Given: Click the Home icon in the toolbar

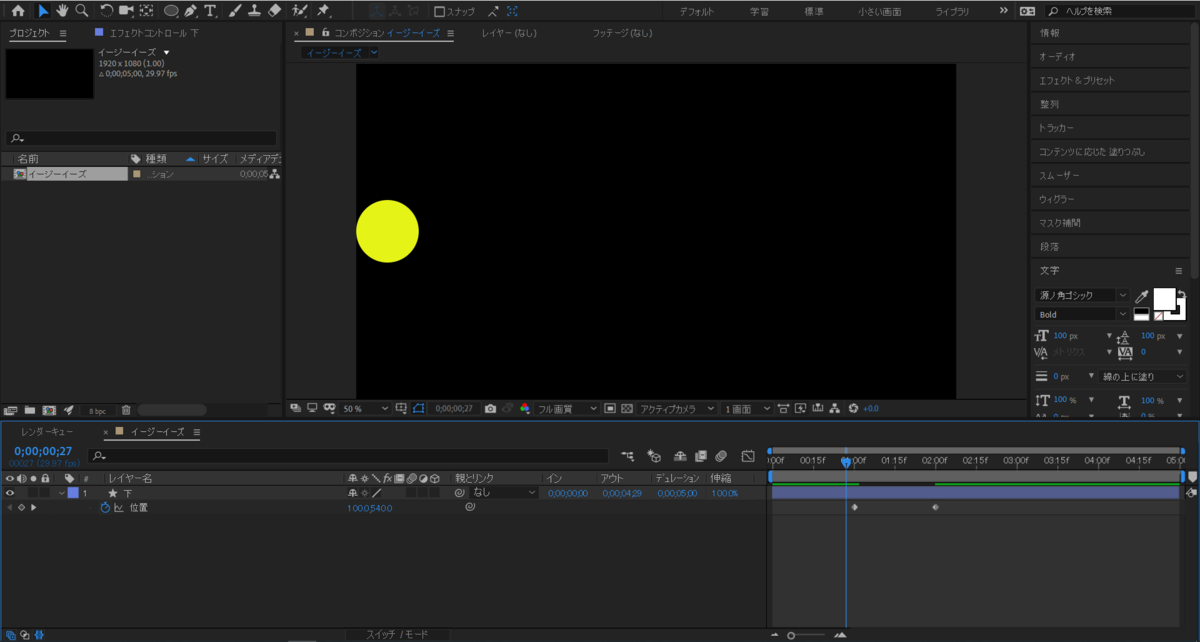Looking at the screenshot, I should (17, 11).
